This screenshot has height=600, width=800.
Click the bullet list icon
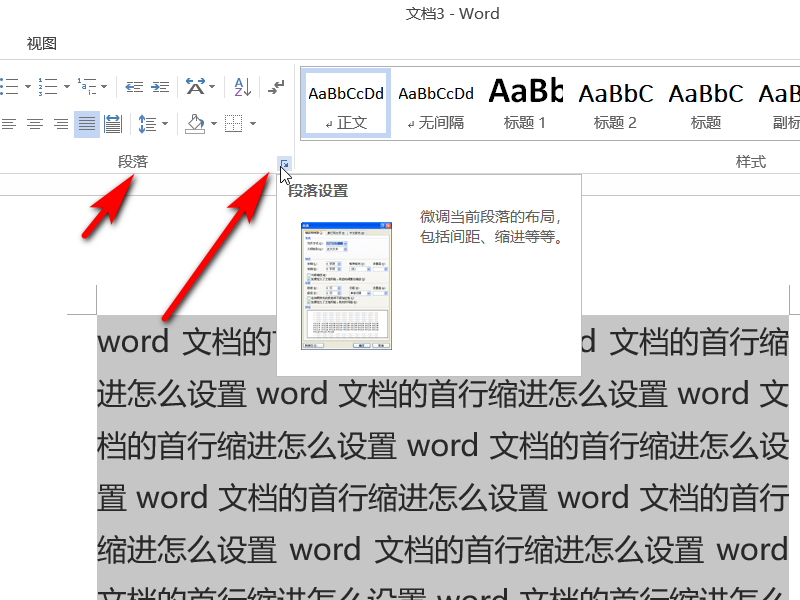click(9, 87)
